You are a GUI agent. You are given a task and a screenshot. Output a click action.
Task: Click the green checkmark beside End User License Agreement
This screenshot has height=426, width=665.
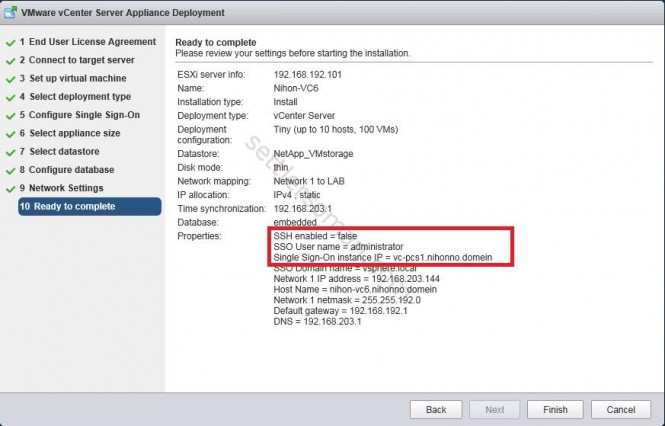click(x=9, y=43)
